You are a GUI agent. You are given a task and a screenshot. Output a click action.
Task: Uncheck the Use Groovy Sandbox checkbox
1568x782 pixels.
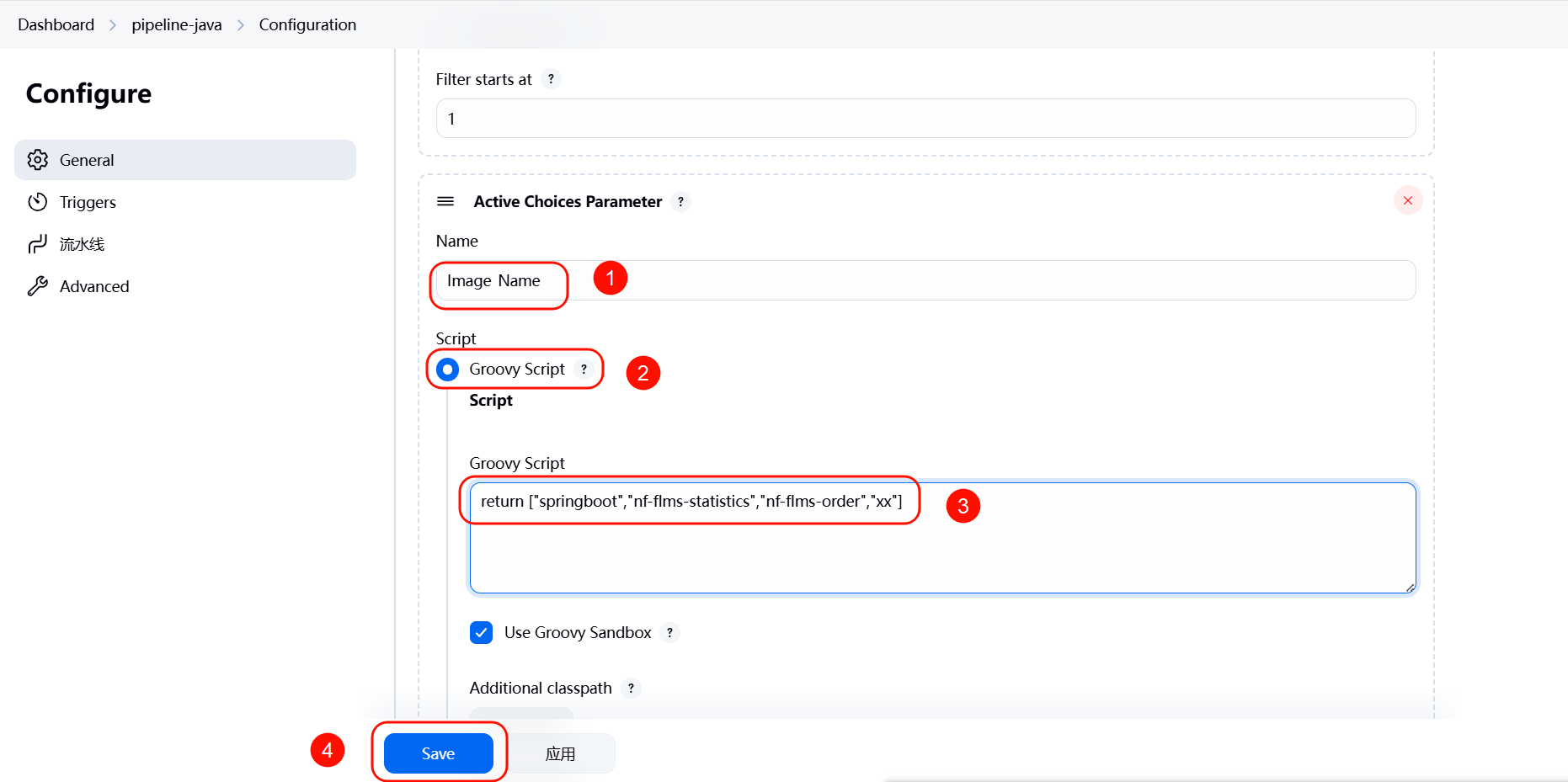point(481,632)
